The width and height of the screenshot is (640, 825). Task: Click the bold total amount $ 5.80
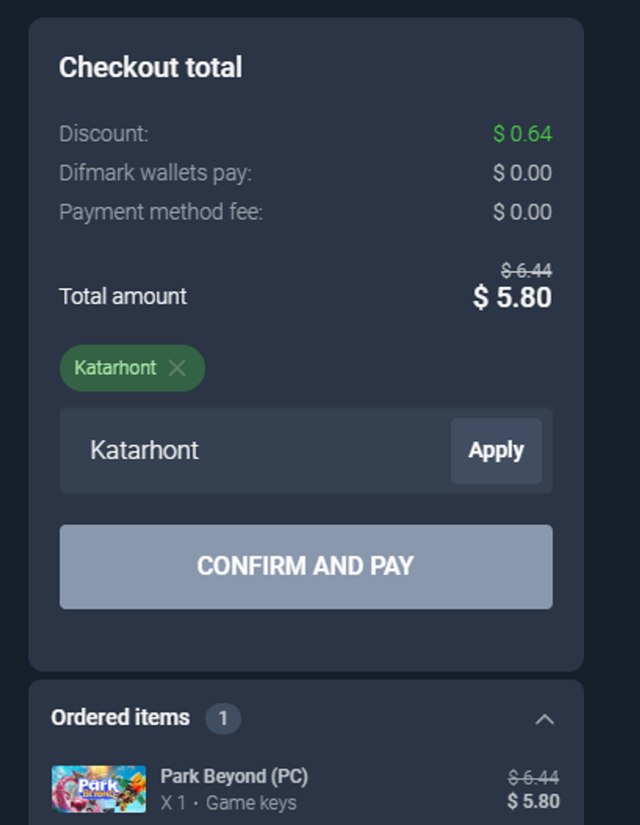point(512,297)
